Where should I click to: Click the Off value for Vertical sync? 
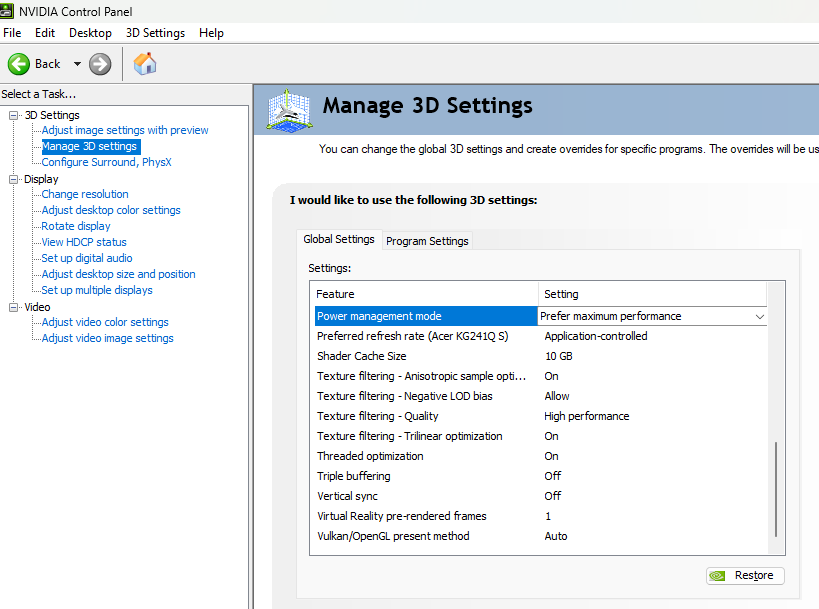point(553,496)
